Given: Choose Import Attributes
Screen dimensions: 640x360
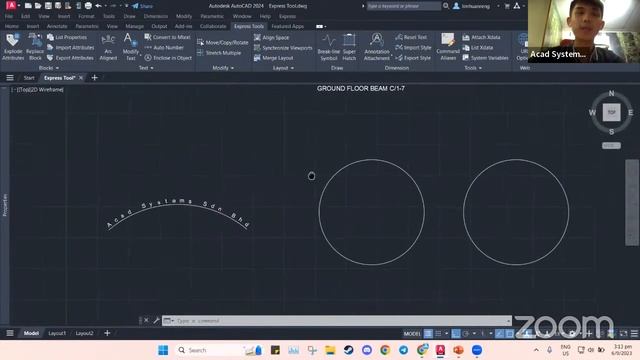Looking at the screenshot, I should pyautogui.click(x=70, y=47).
